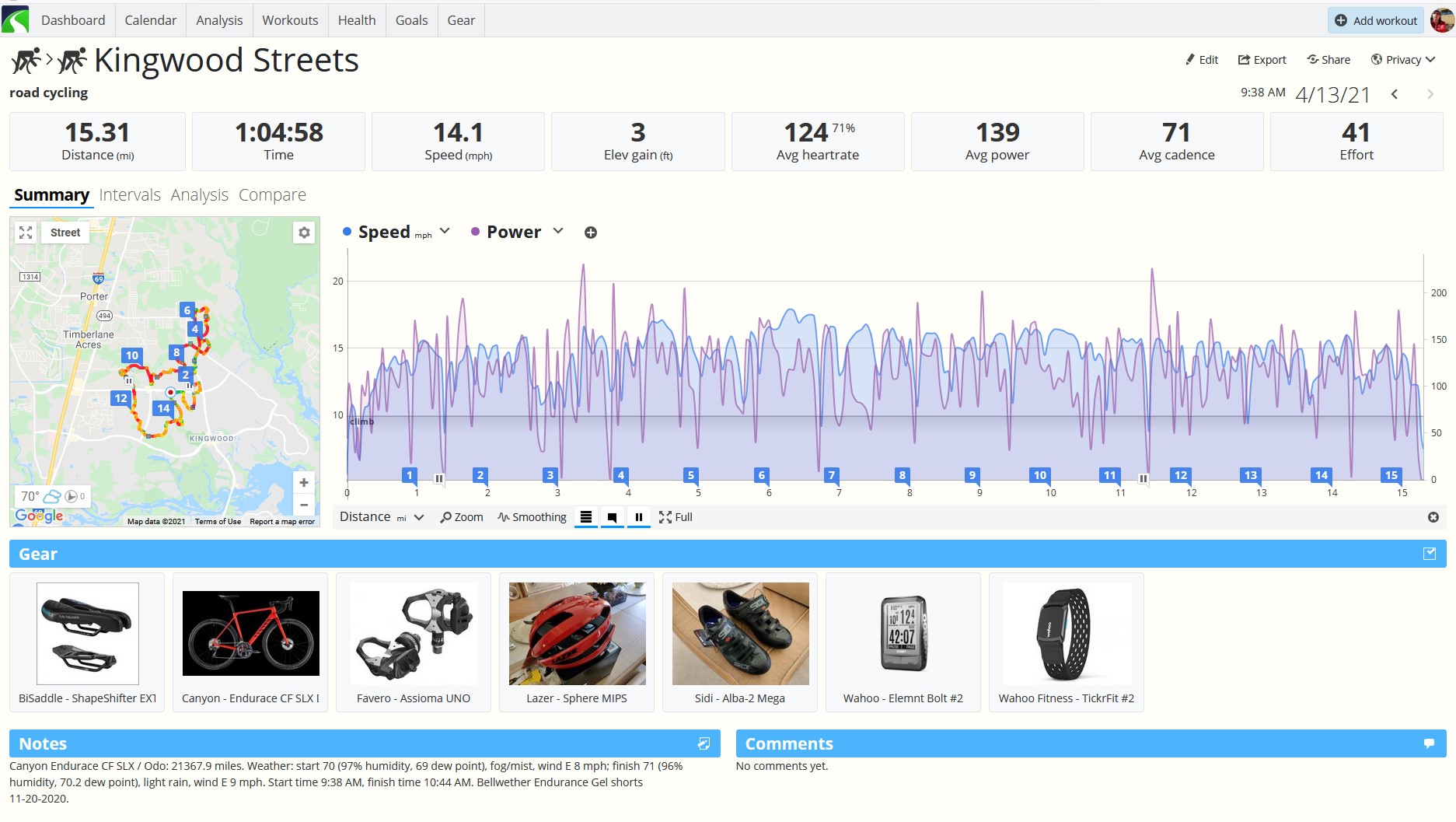Click mile marker 6 on the map

coord(187,310)
